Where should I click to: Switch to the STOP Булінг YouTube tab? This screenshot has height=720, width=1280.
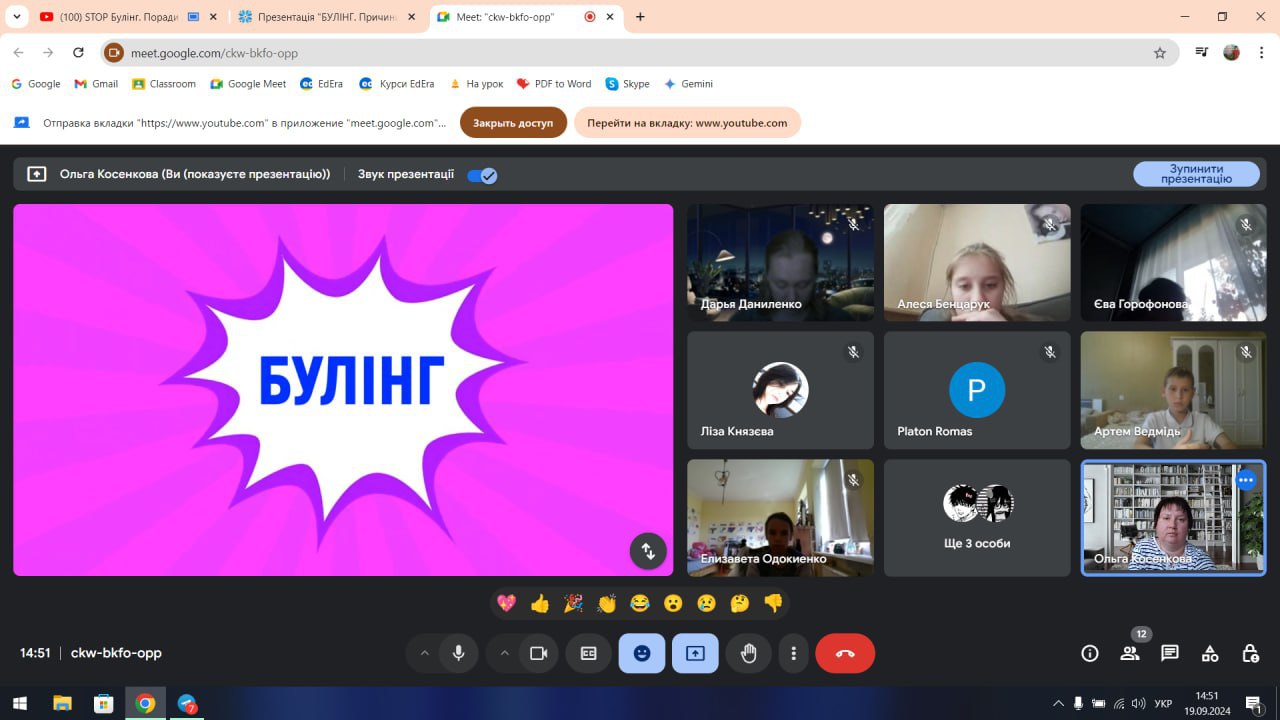(118, 17)
